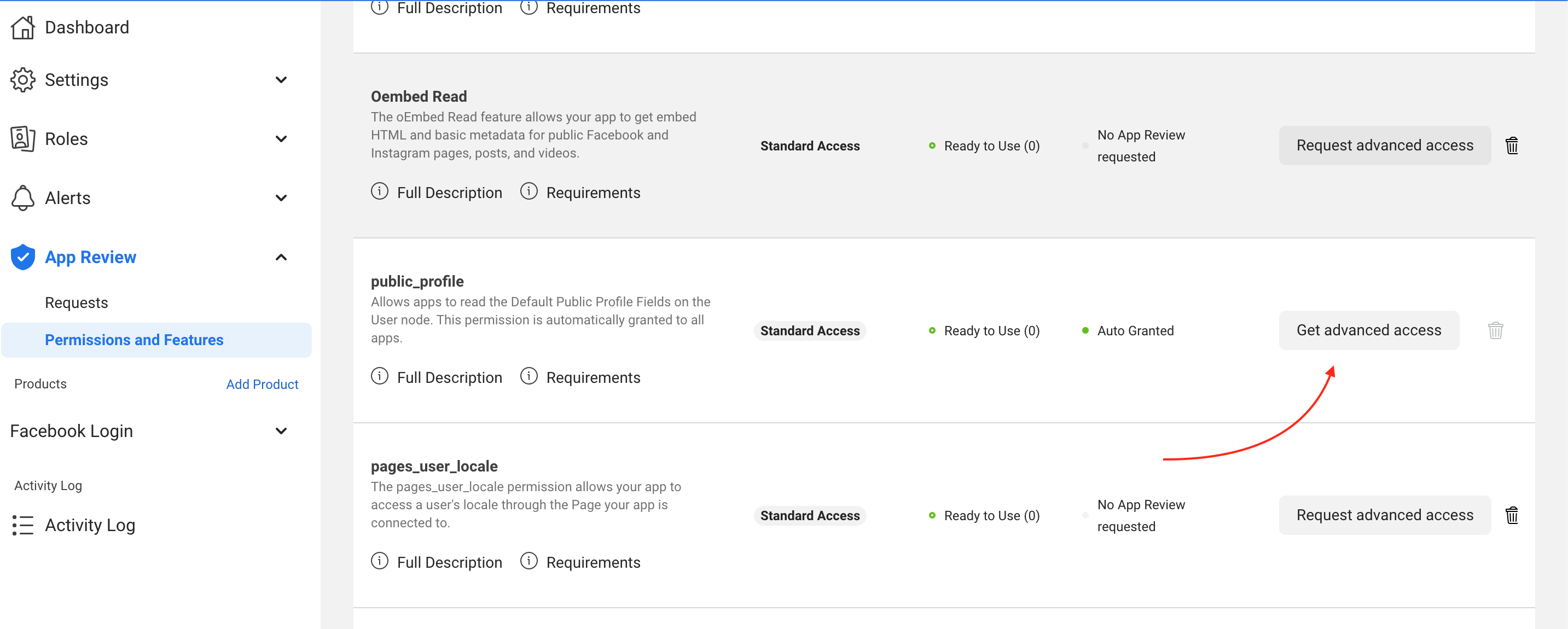Click the pages_user_locale permission title

point(434,466)
